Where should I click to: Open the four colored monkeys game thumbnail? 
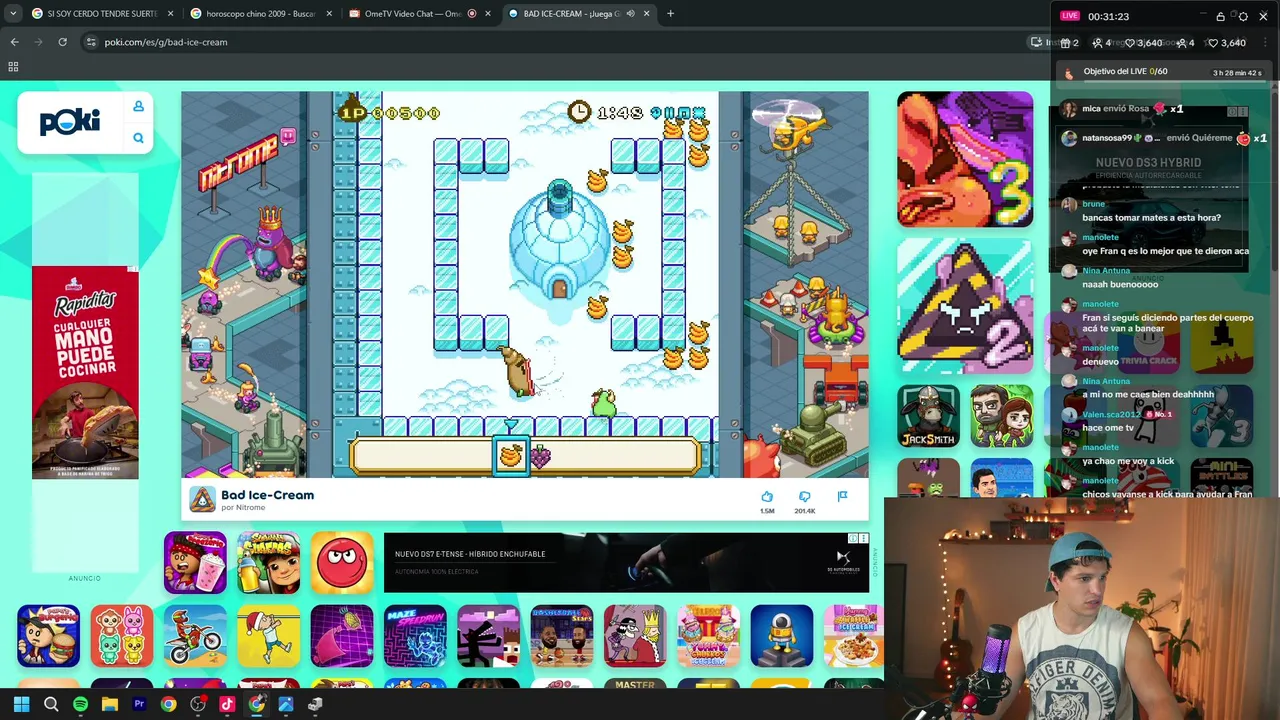click(x=122, y=636)
